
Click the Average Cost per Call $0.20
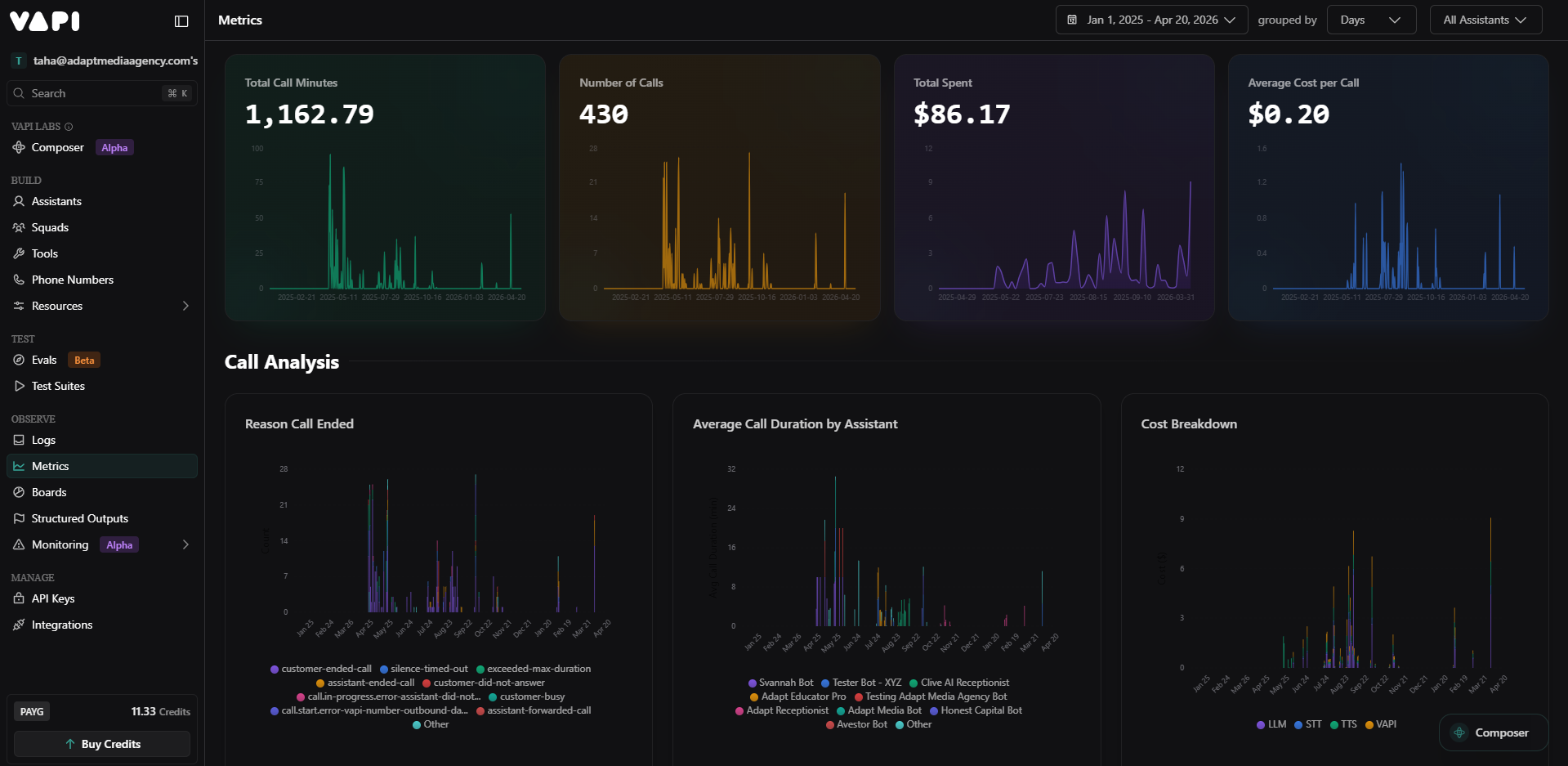tap(1289, 114)
